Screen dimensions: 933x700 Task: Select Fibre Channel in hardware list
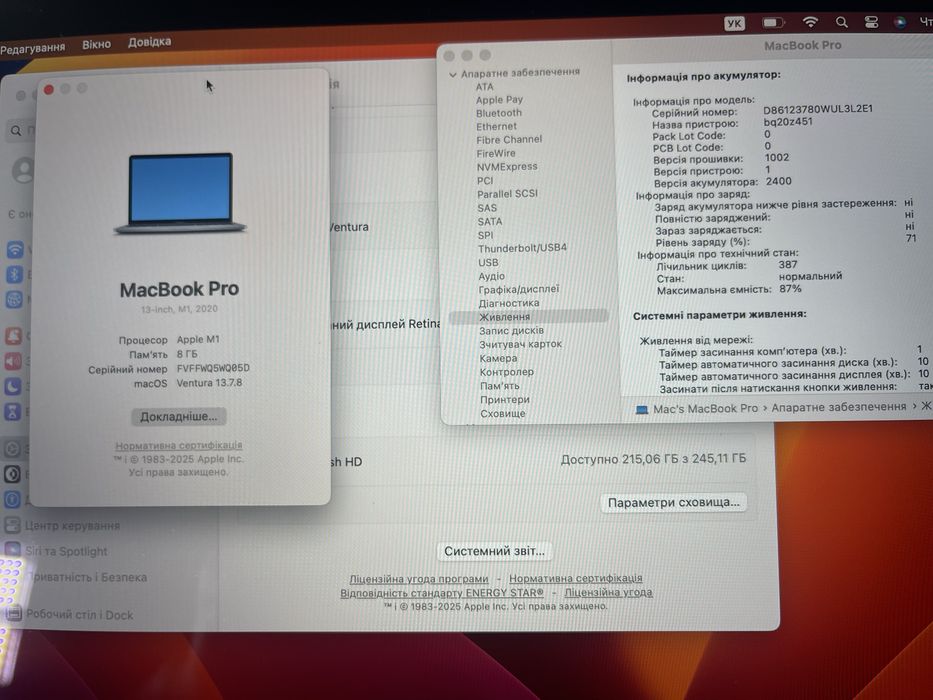[x=509, y=140]
